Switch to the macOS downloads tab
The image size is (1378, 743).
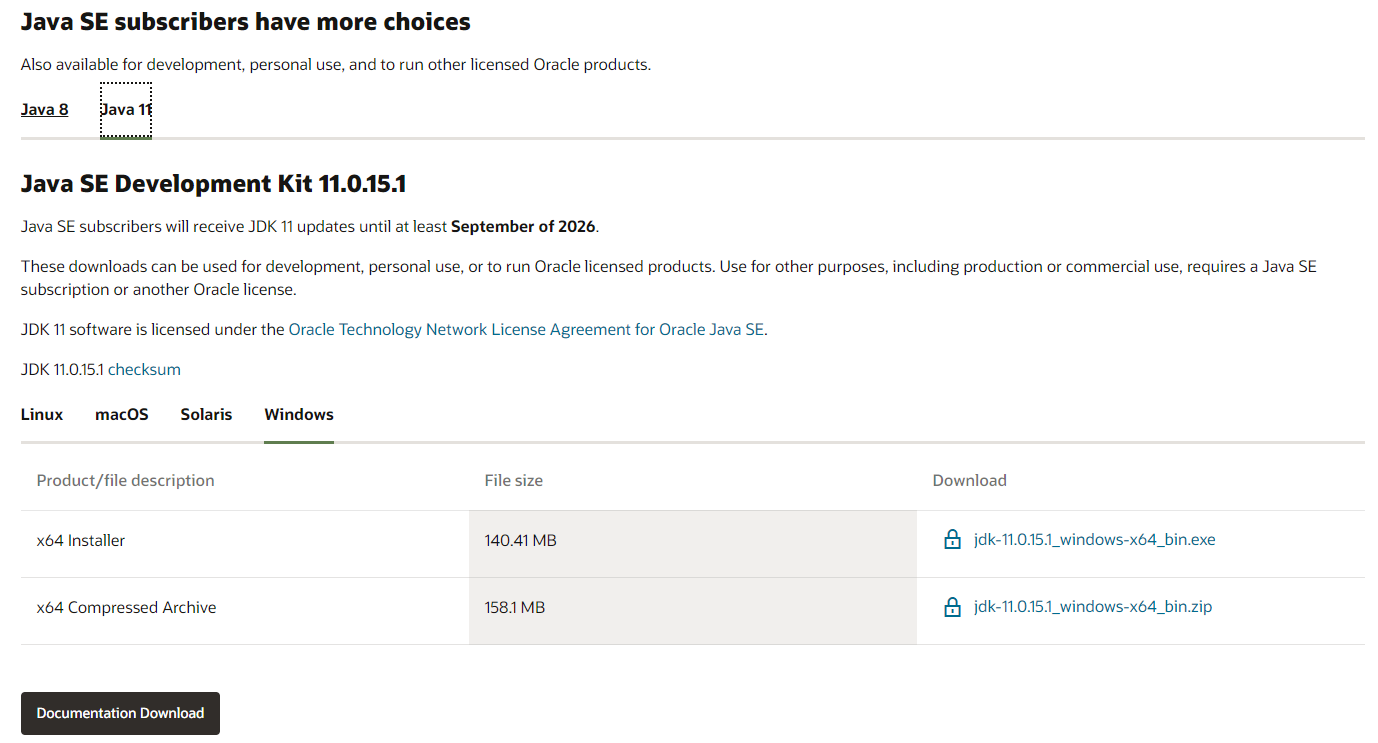pos(122,414)
